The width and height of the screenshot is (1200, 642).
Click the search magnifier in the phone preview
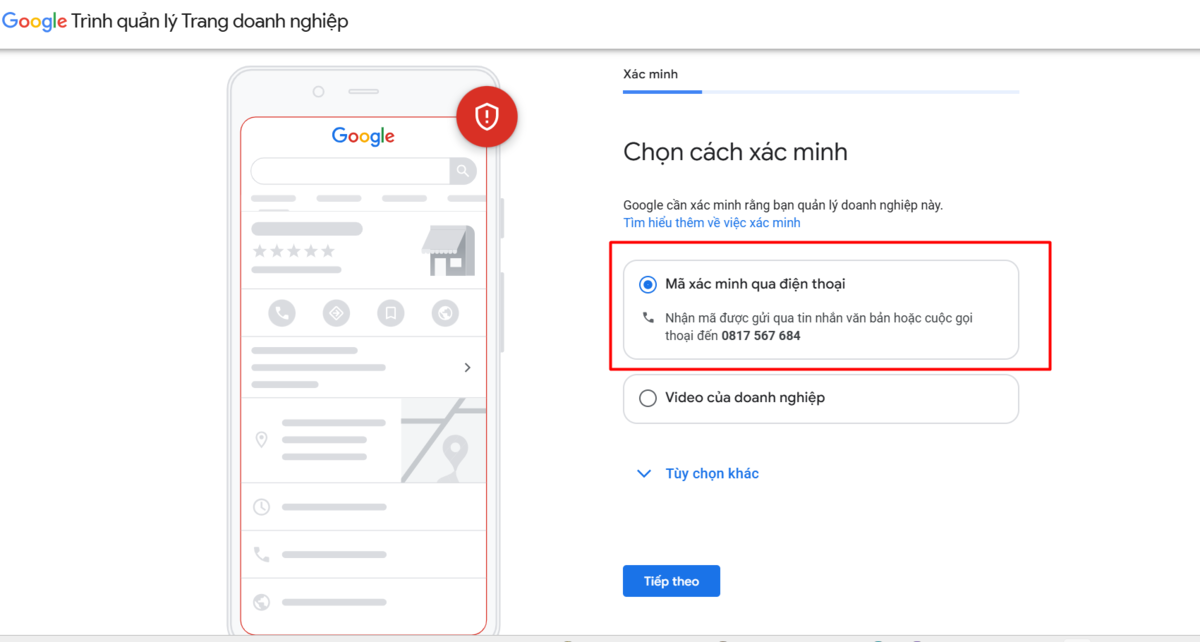click(x=463, y=171)
